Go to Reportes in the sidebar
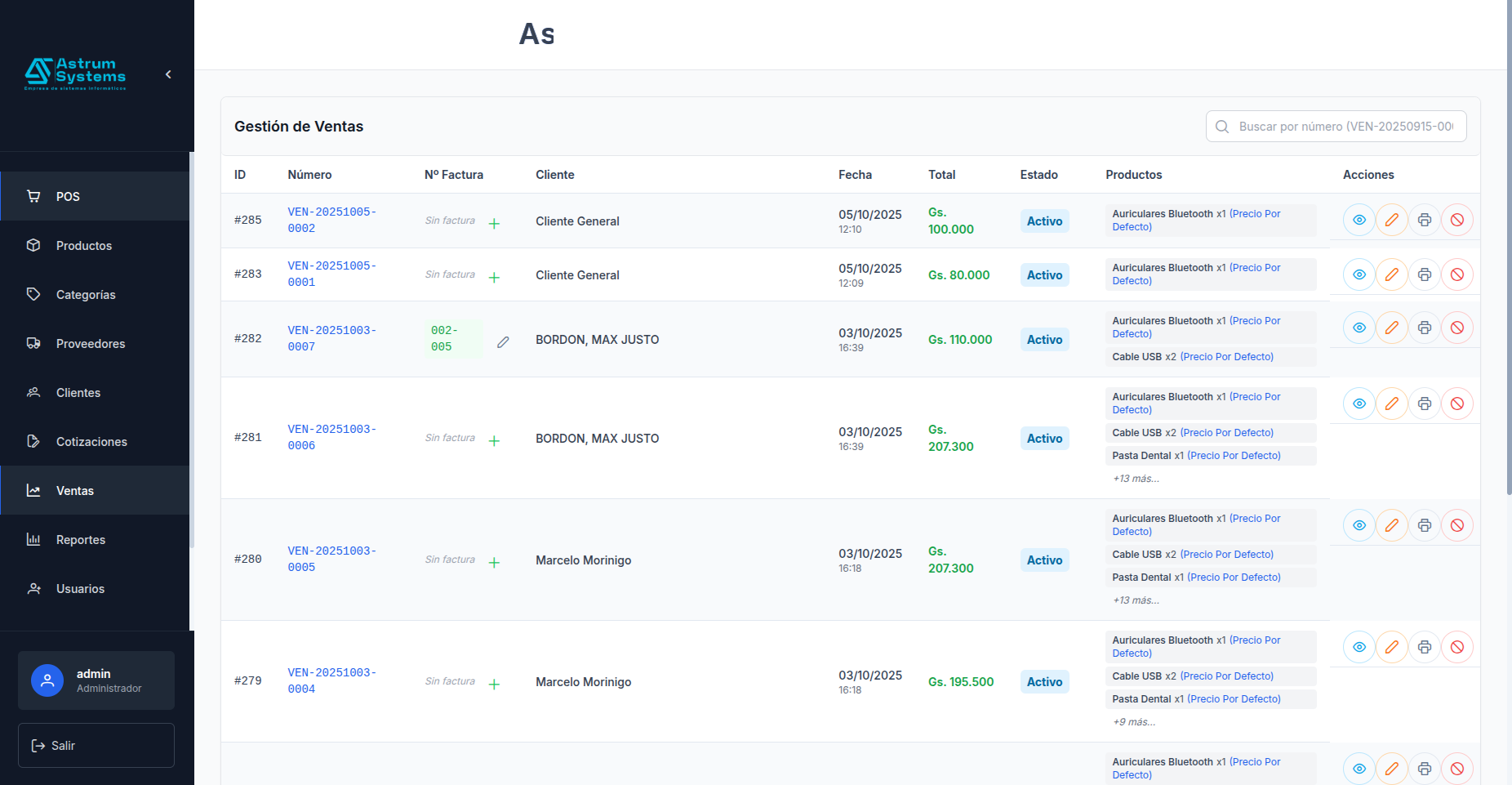 [x=80, y=540]
